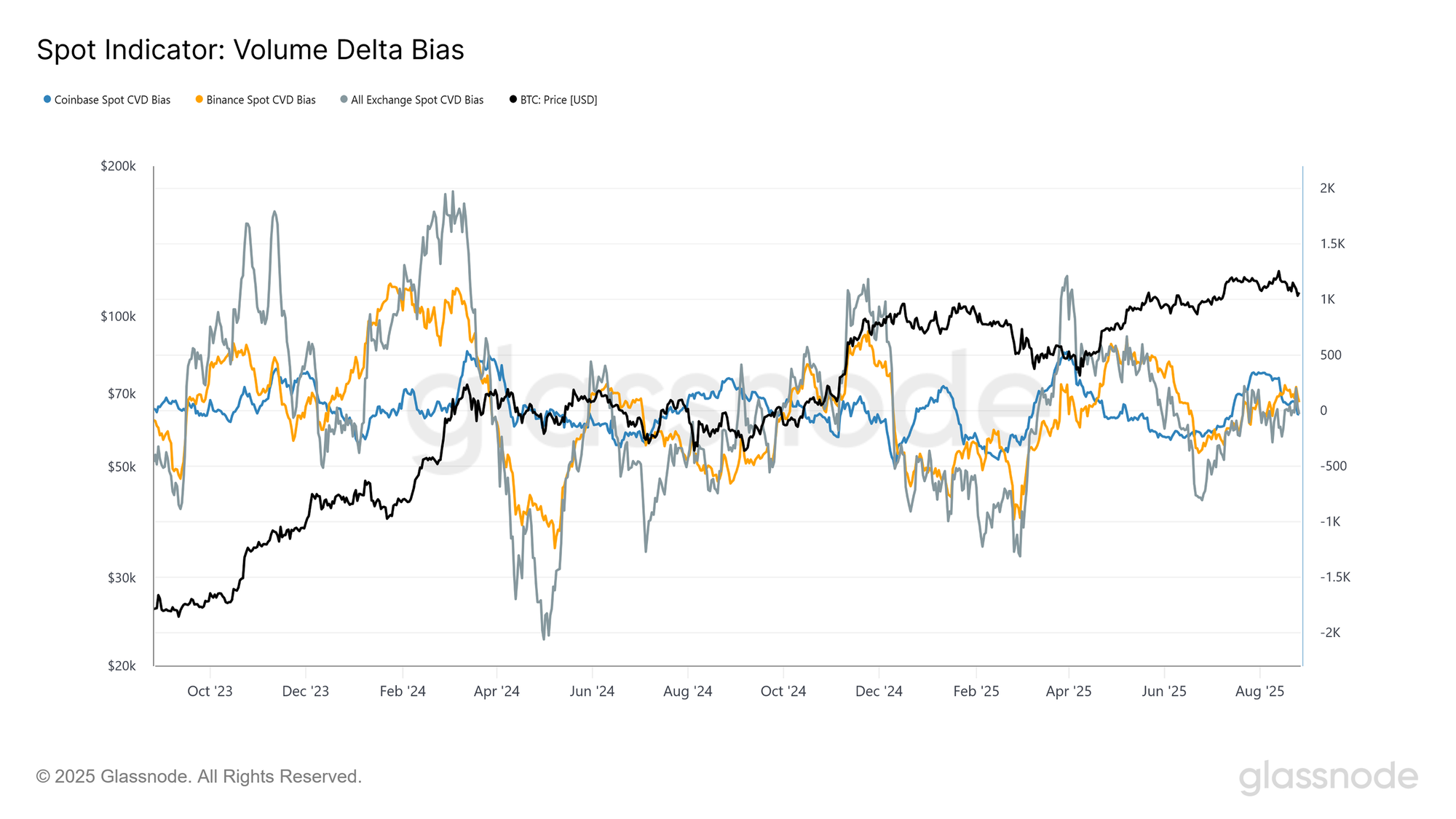Screen dimensions: 1456x819
Task: Click the gray All Exchange legend dot
Action: [x=344, y=99]
